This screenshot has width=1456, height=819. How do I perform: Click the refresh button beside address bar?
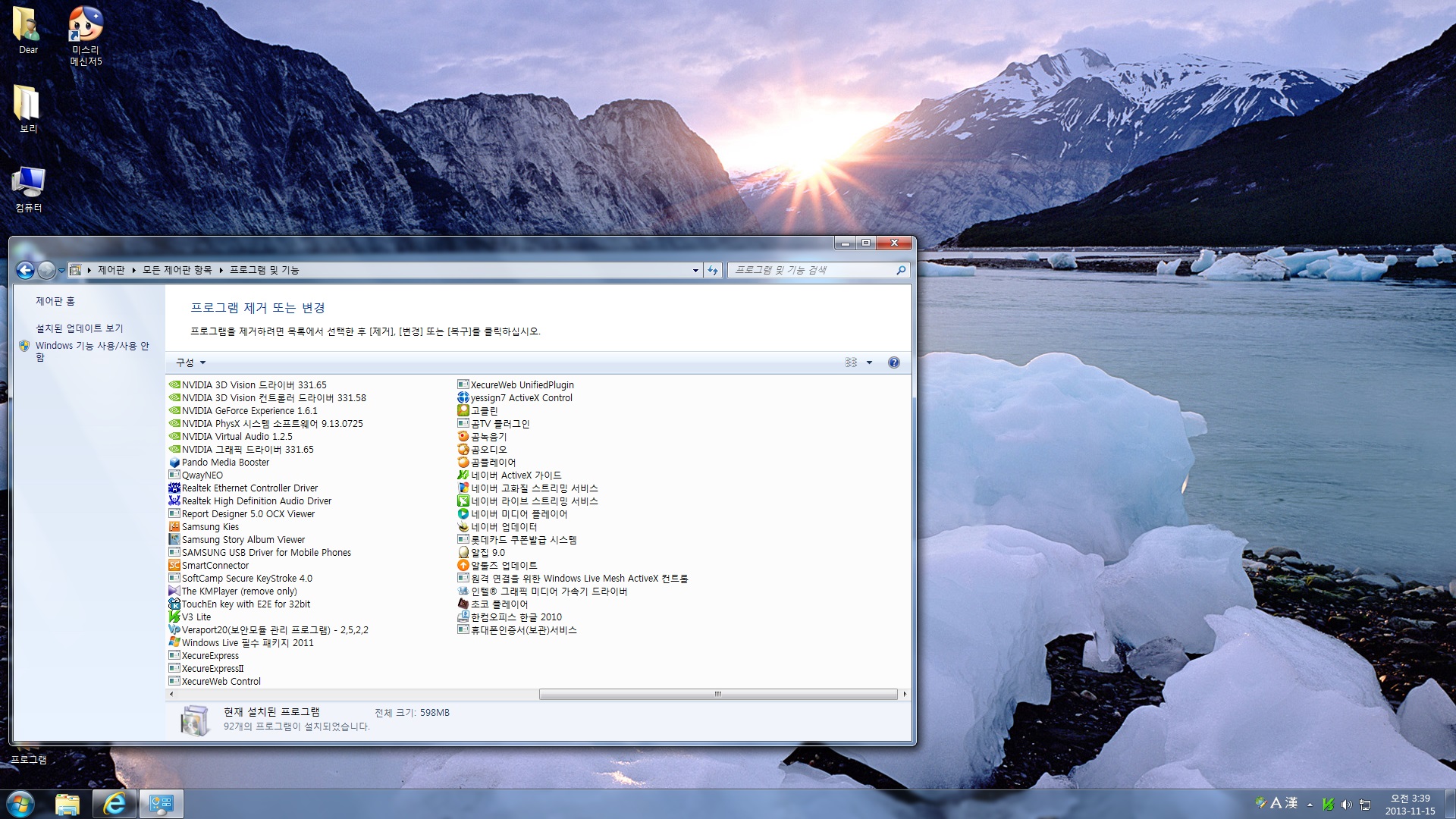[x=713, y=270]
